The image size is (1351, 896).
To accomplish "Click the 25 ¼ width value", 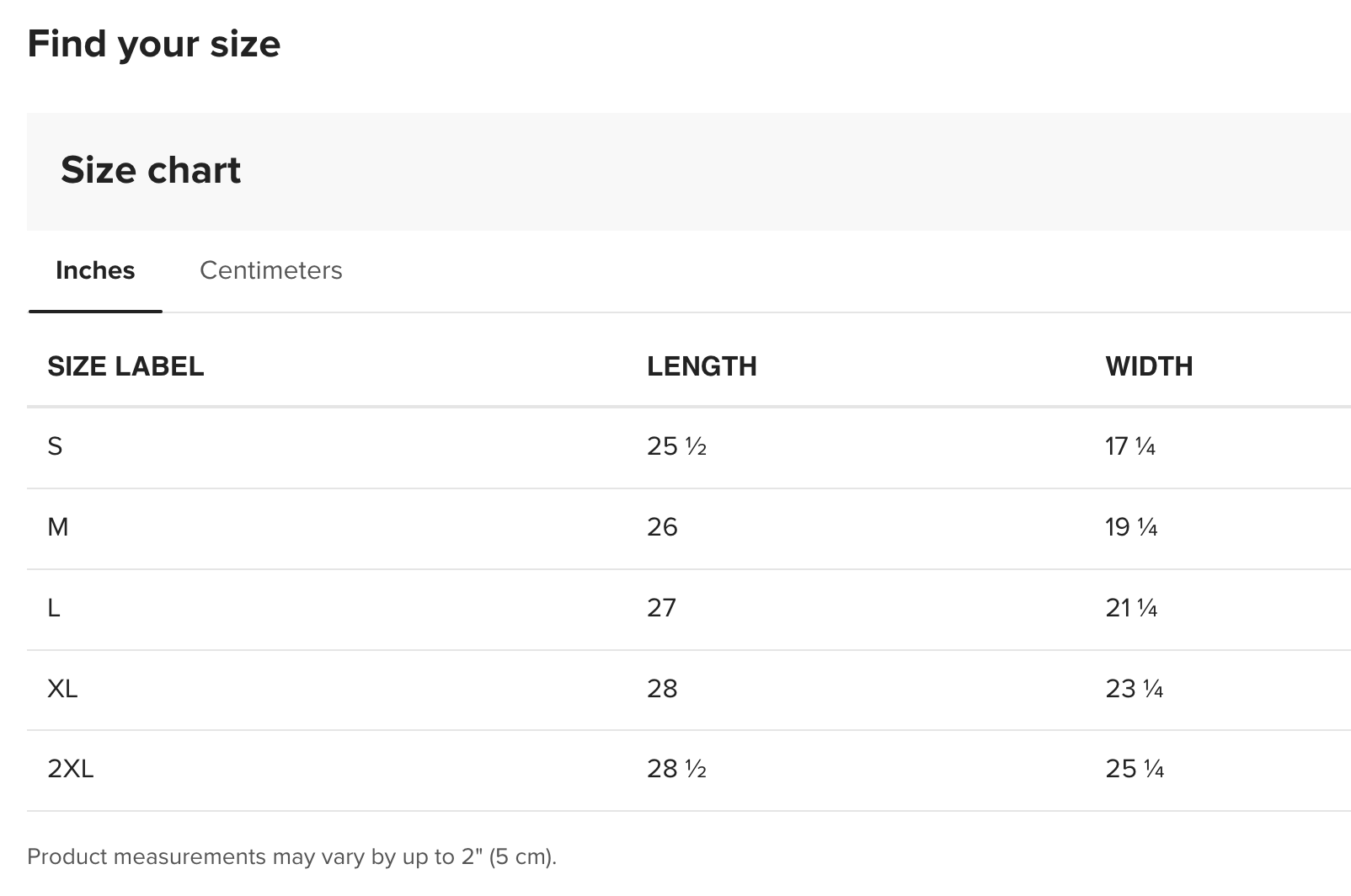I will (x=1135, y=769).
